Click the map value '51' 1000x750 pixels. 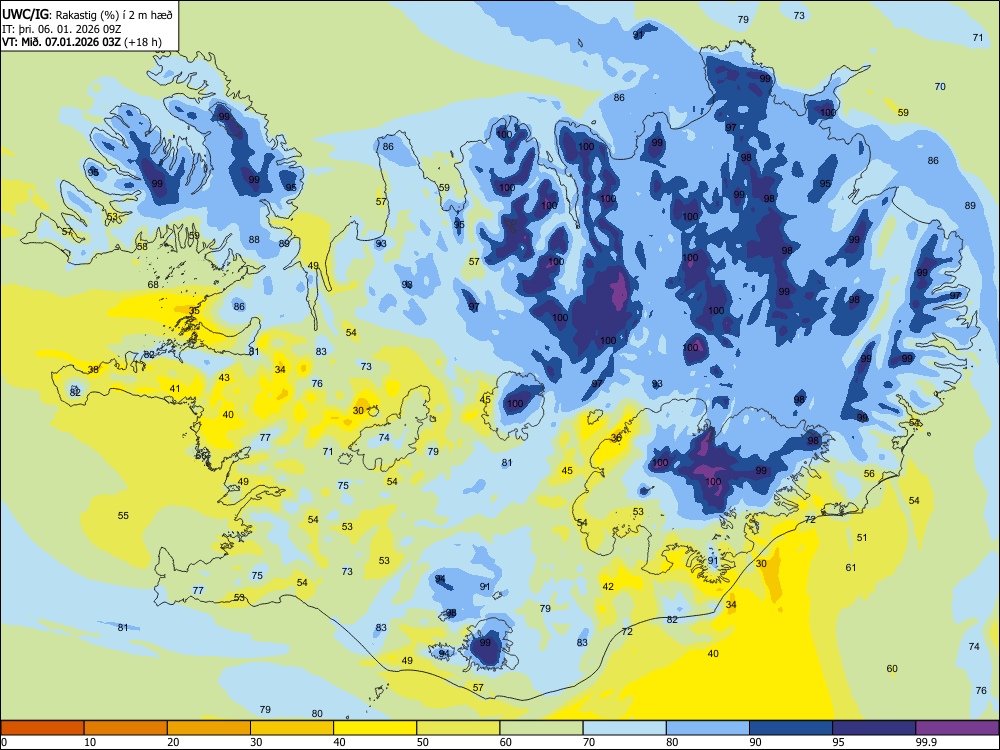pyautogui.click(x=862, y=538)
